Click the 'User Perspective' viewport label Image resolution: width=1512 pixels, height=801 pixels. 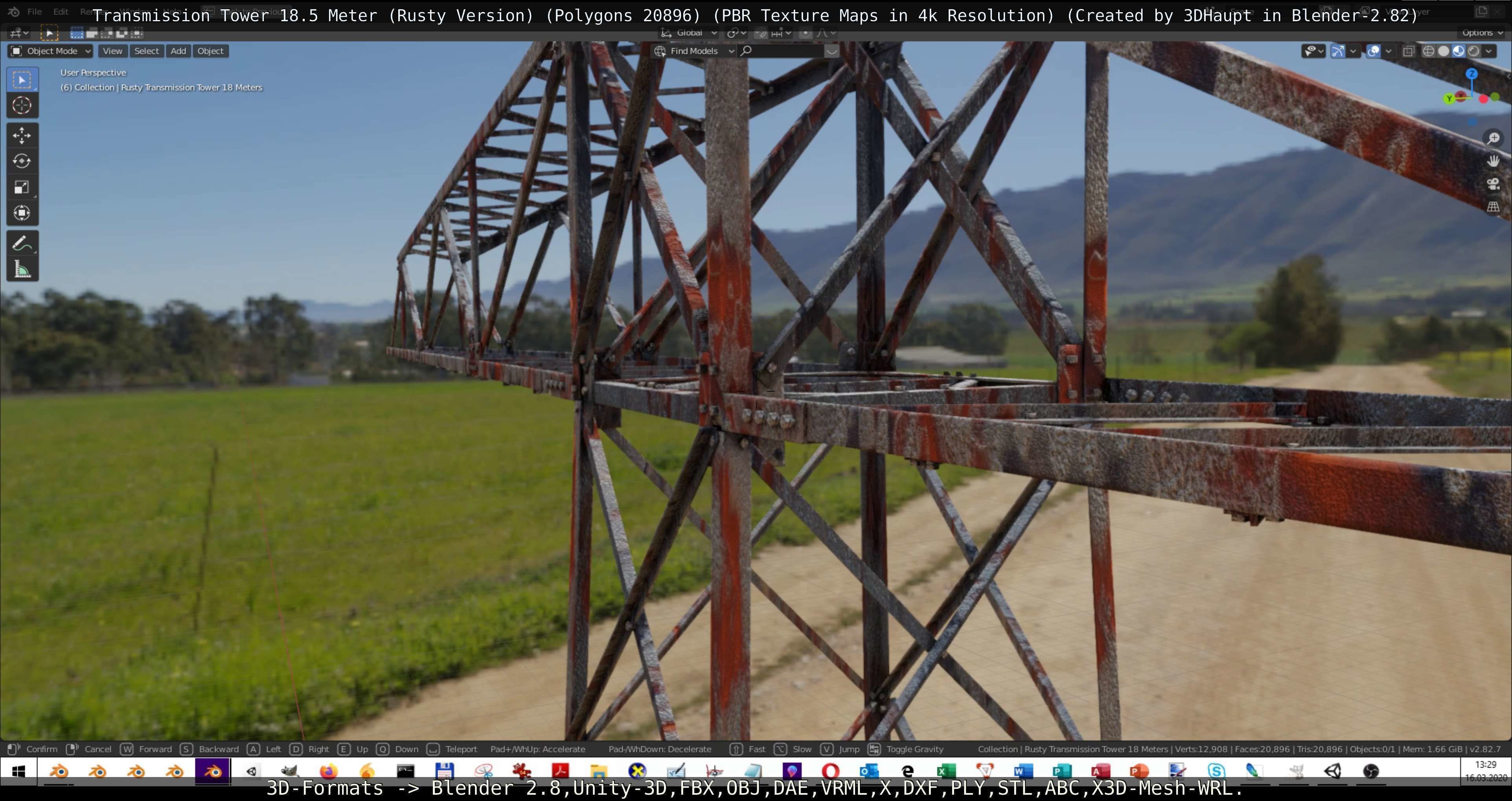coord(93,72)
